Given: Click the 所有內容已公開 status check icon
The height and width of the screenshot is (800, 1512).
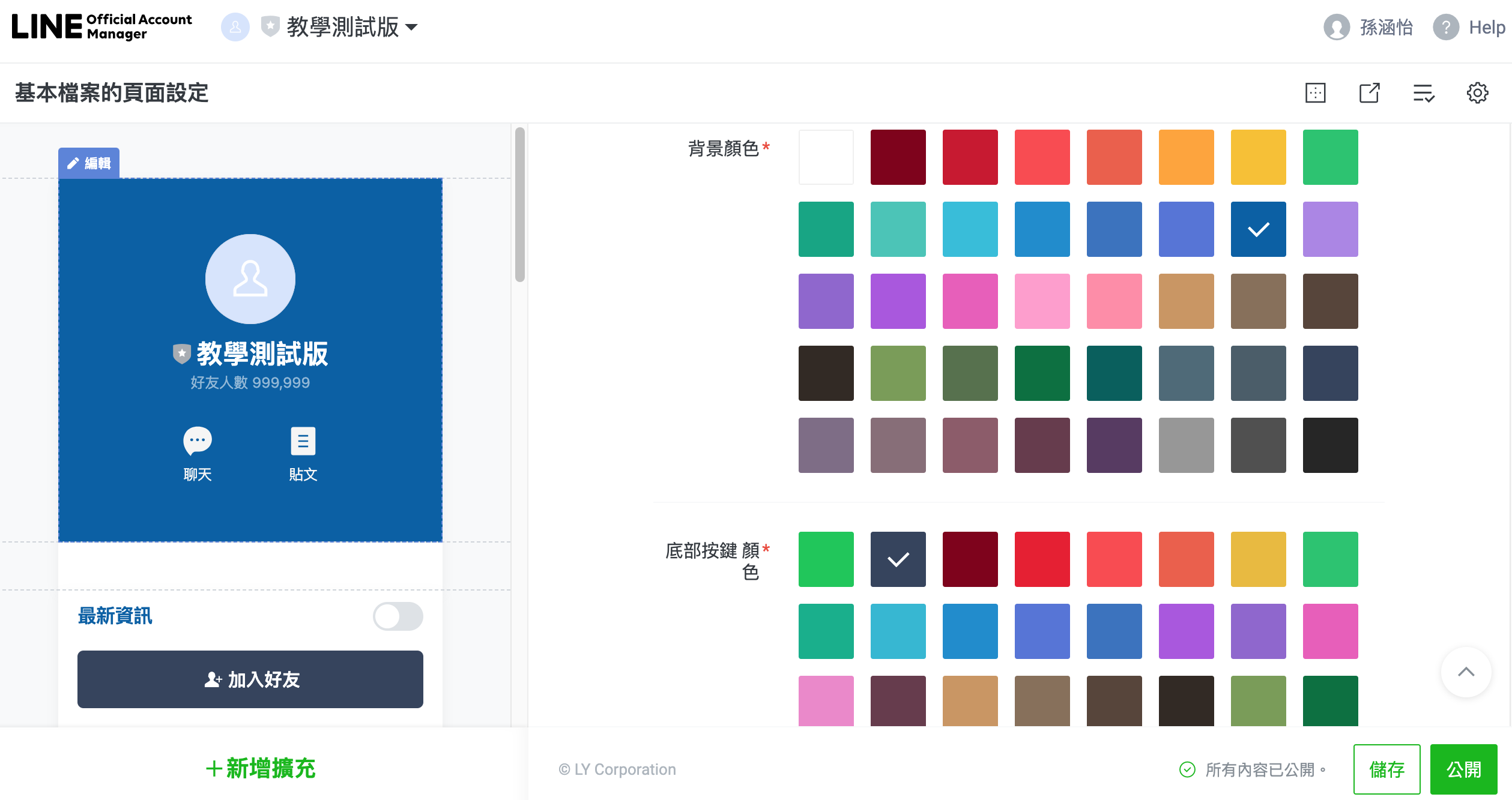Looking at the screenshot, I should pos(1187,769).
